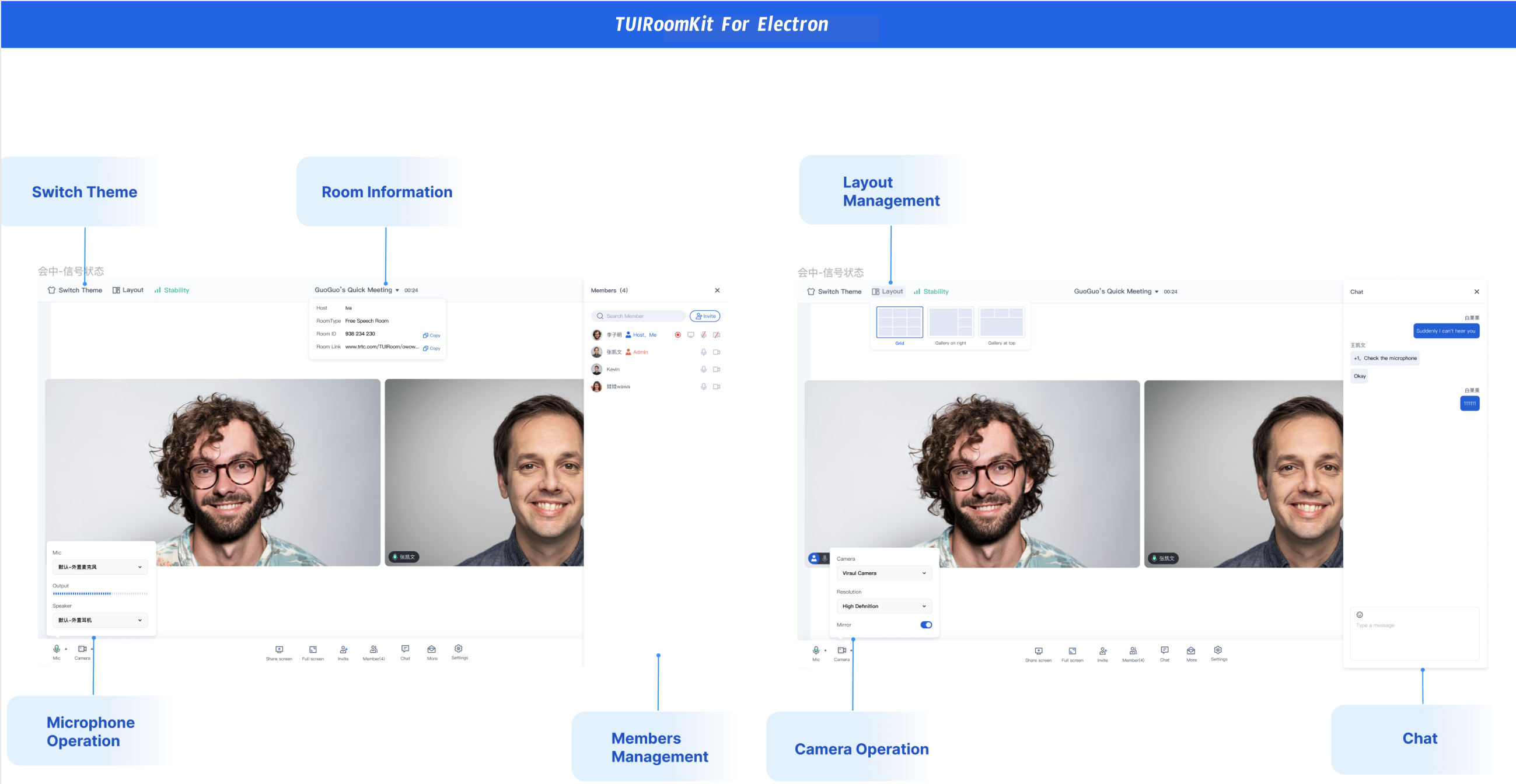1516x784 pixels.
Task: Open Chat icon in left bottom toolbar
Action: [x=405, y=649]
